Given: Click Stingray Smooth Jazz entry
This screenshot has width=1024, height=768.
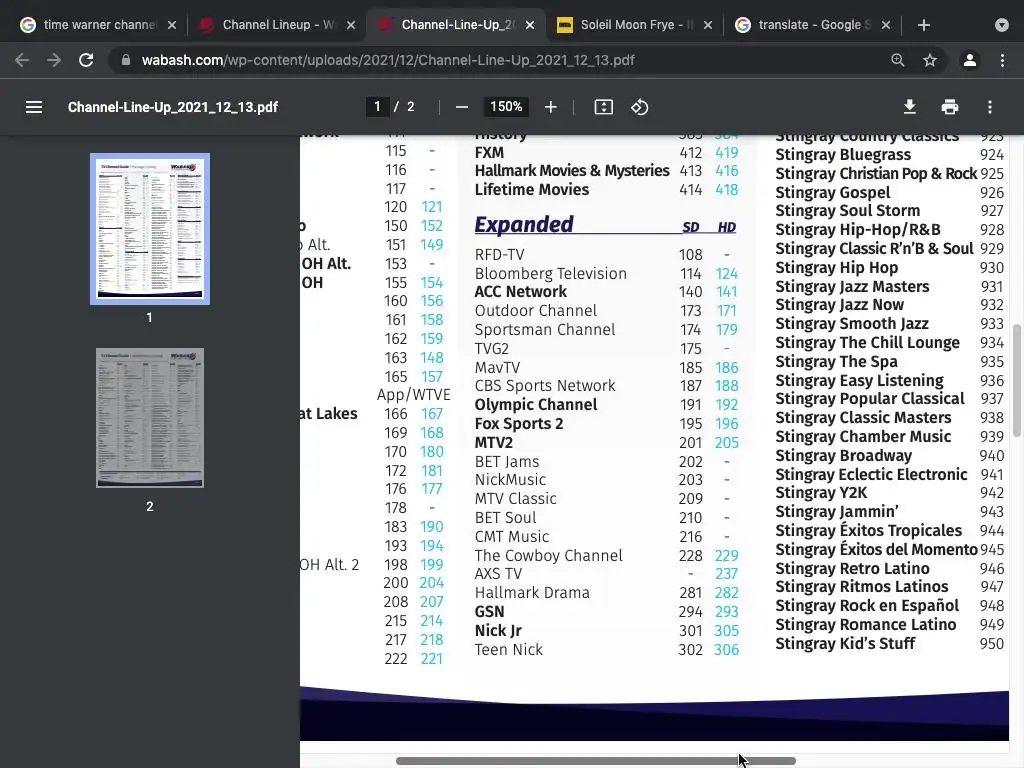Looking at the screenshot, I should click(x=852, y=324).
